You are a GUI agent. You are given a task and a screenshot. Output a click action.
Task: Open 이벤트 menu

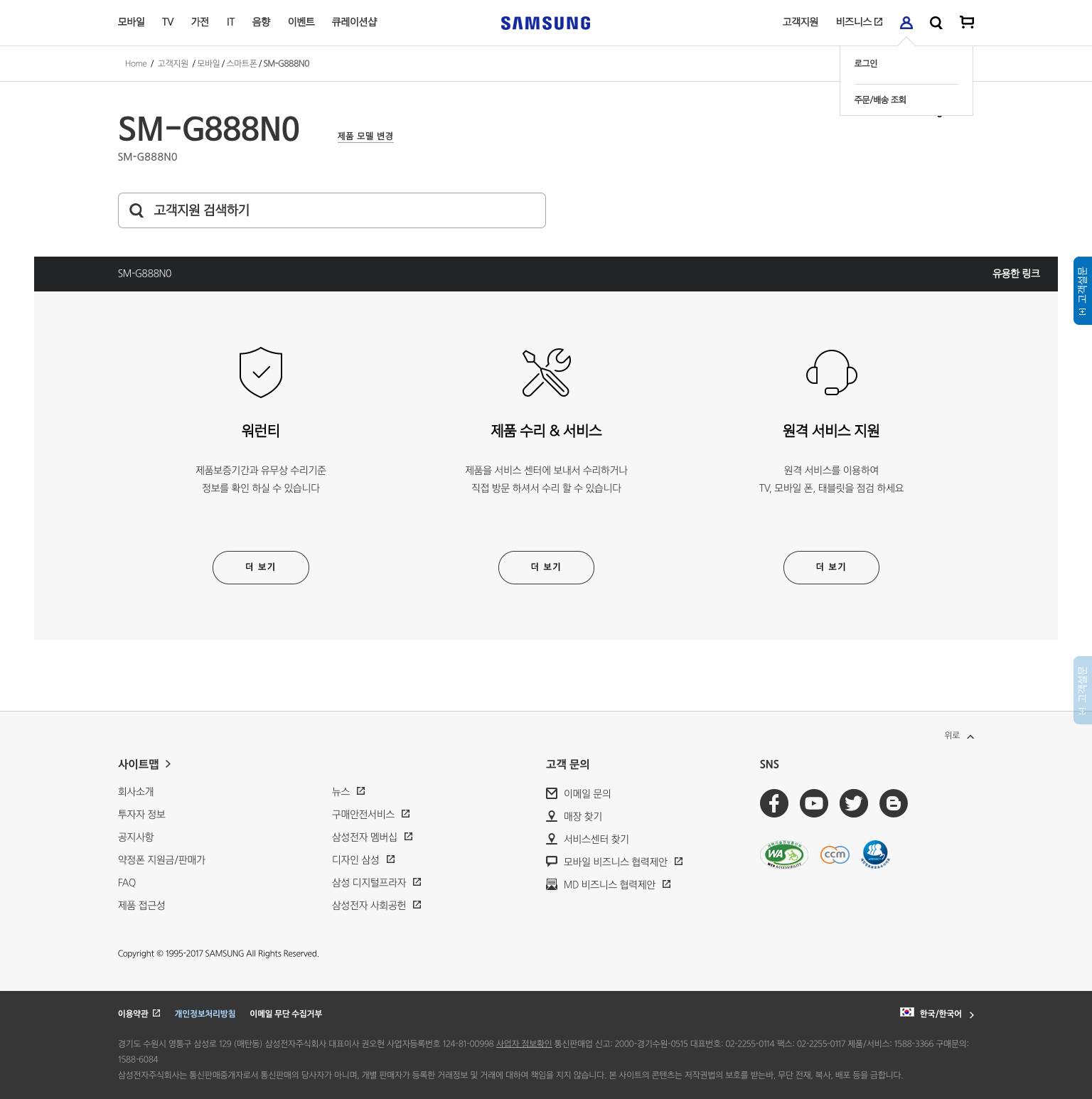tap(301, 22)
